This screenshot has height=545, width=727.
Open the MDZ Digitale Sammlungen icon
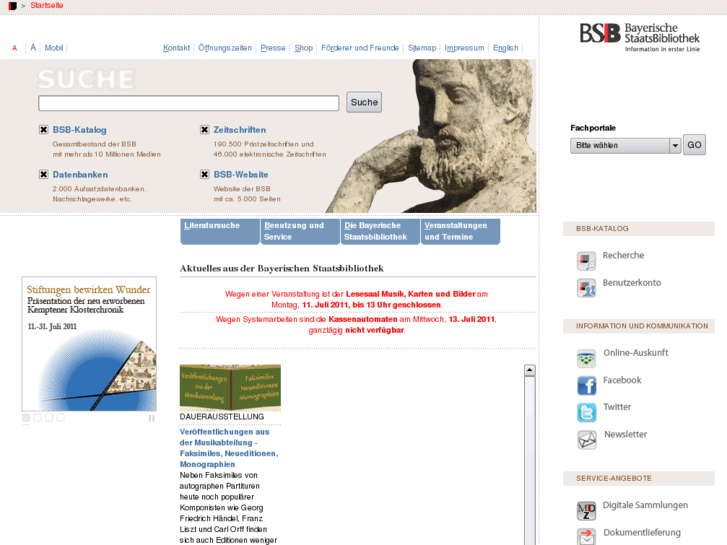pyautogui.click(x=586, y=511)
